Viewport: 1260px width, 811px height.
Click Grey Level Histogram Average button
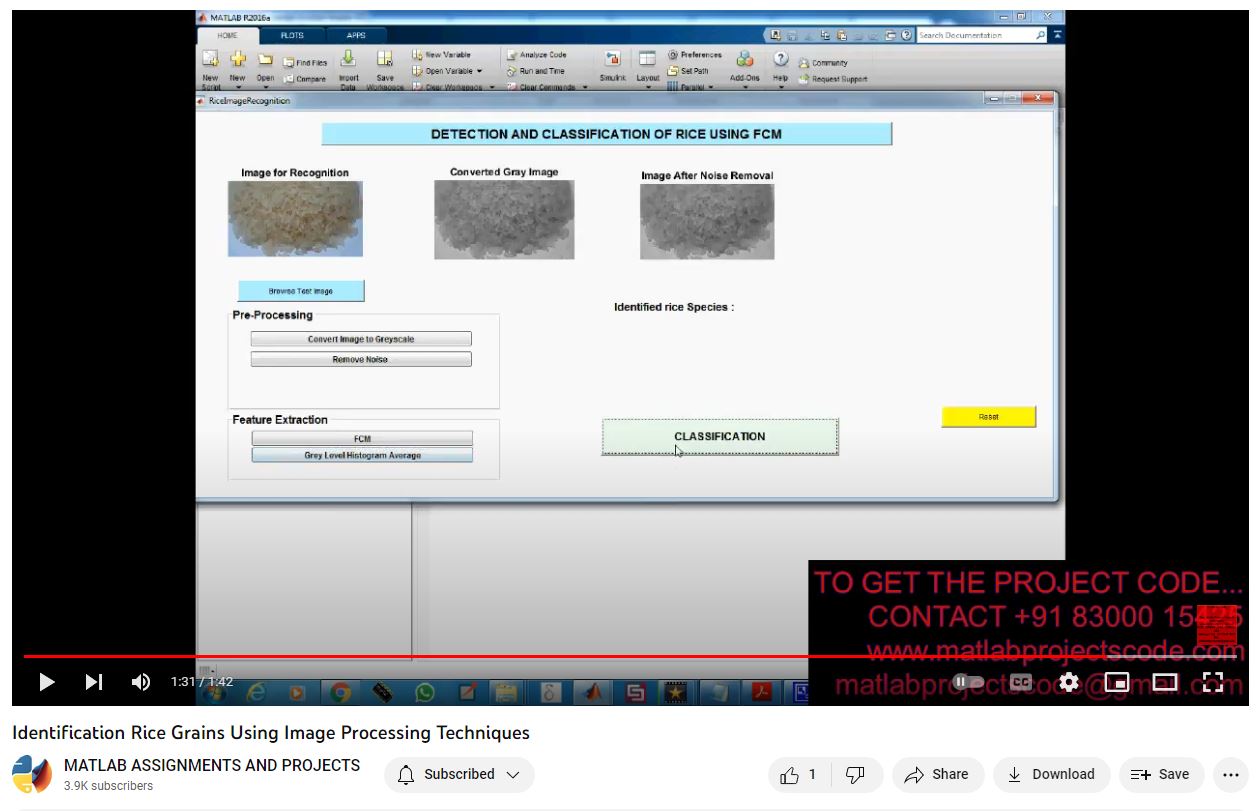362,455
